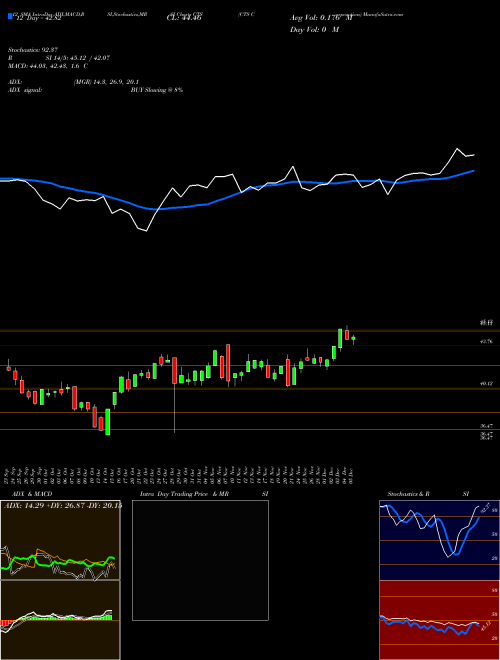The height and width of the screenshot is (660, 500).
Task: Click the 42.76 price axis label
Action: [486, 342]
